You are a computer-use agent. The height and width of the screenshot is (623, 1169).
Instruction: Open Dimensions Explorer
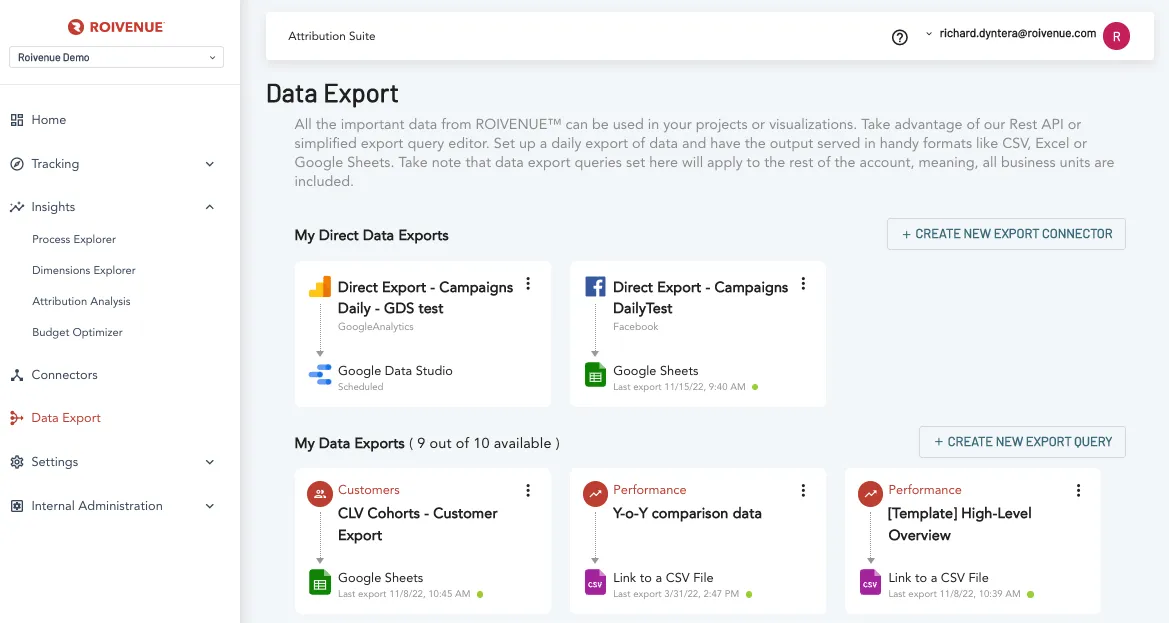click(x=84, y=271)
